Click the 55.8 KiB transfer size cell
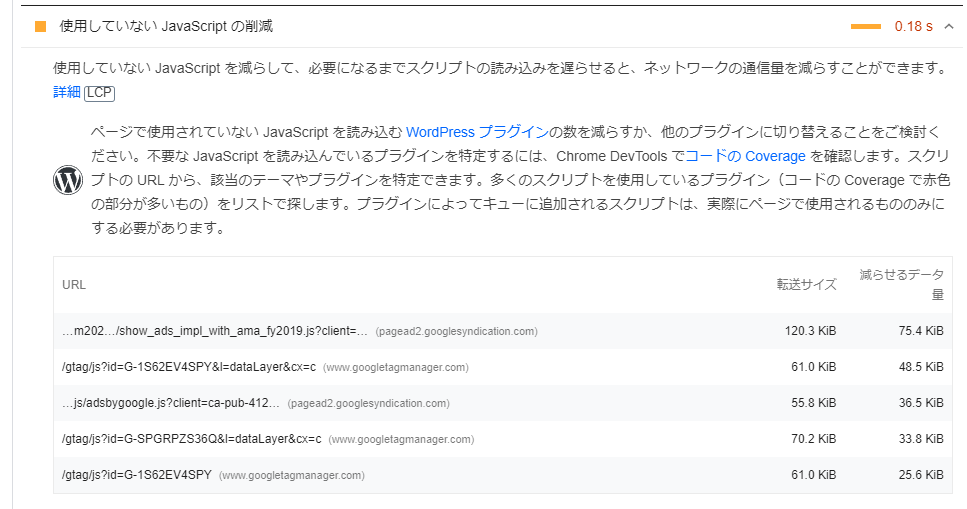Image resolution: width=967 pixels, height=509 pixels. click(x=813, y=403)
